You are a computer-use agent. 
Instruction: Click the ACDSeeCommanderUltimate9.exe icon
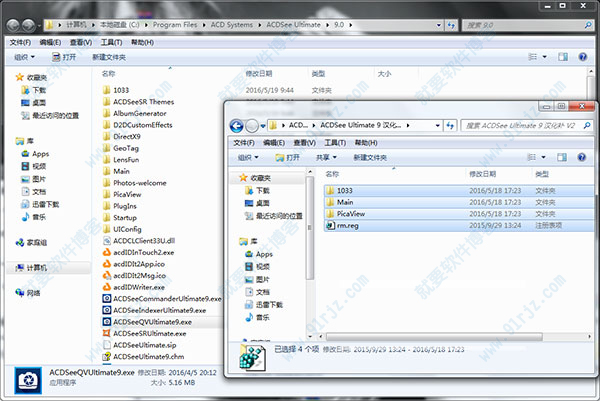point(106,299)
